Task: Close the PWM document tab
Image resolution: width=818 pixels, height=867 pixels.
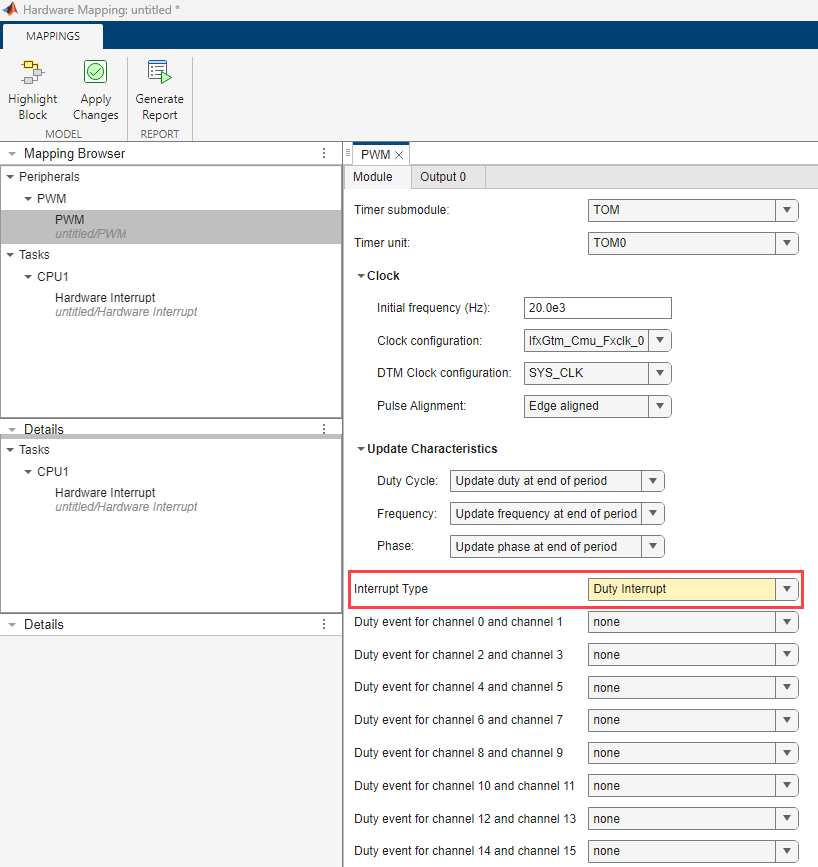Action: (400, 155)
